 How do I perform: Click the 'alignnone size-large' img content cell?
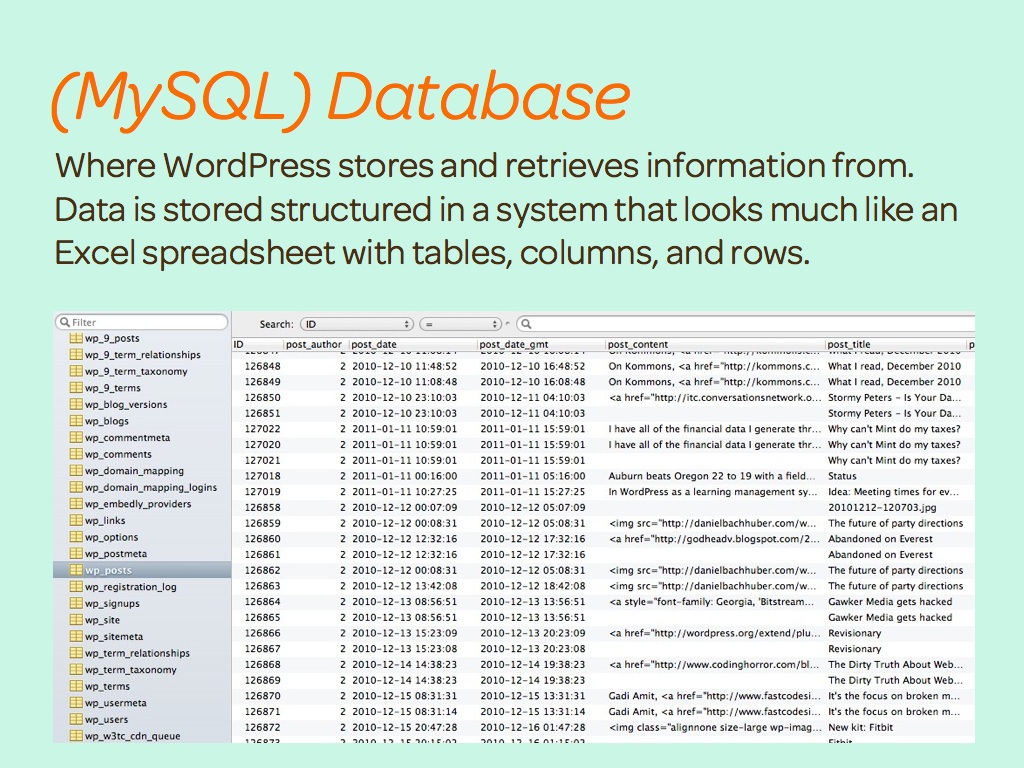click(714, 727)
